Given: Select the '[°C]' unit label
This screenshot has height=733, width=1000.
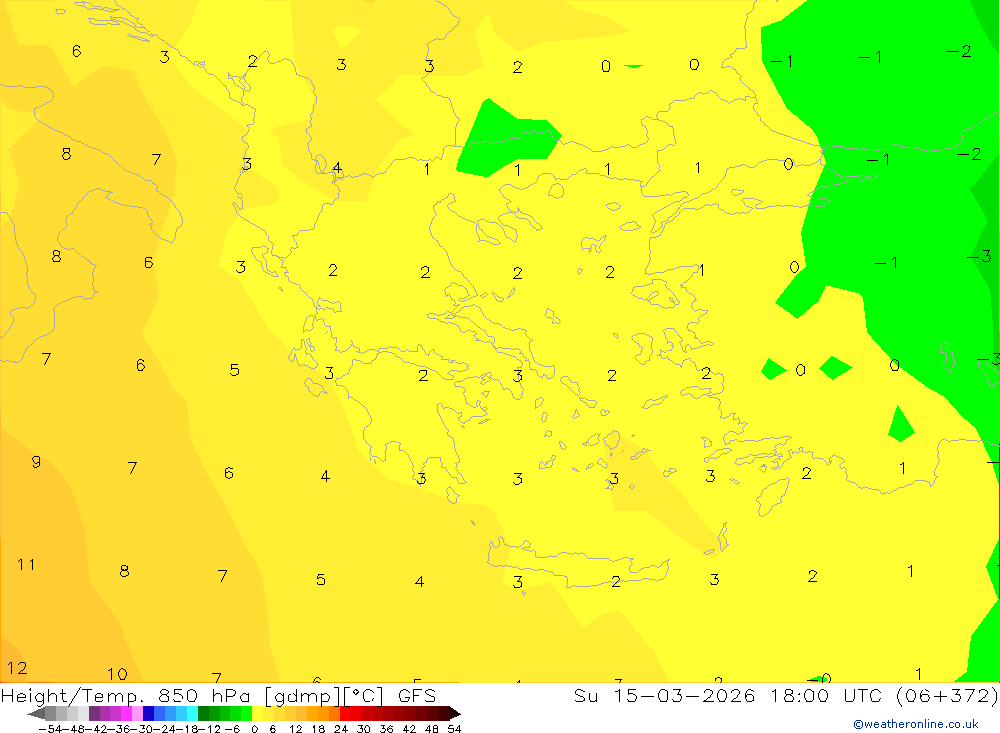Looking at the screenshot, I should coord(364,695).
